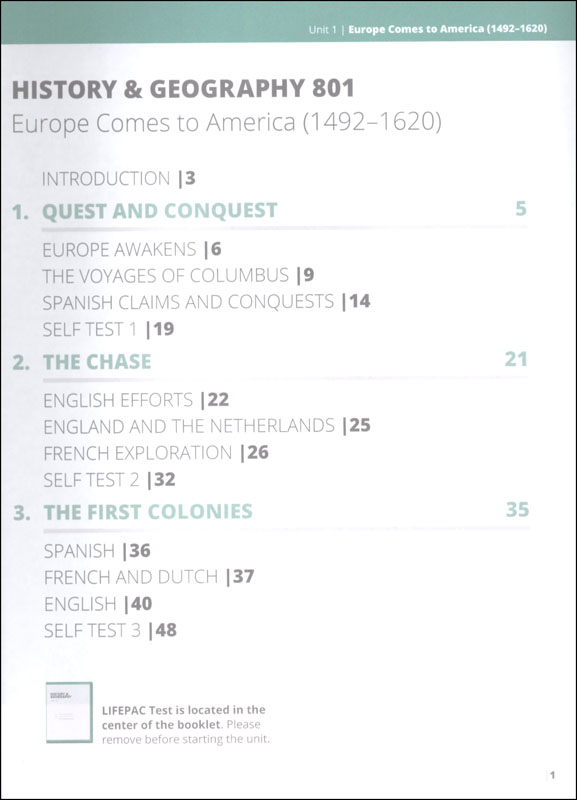Open the French Exploration entry
577x800 pixels.
156,453
